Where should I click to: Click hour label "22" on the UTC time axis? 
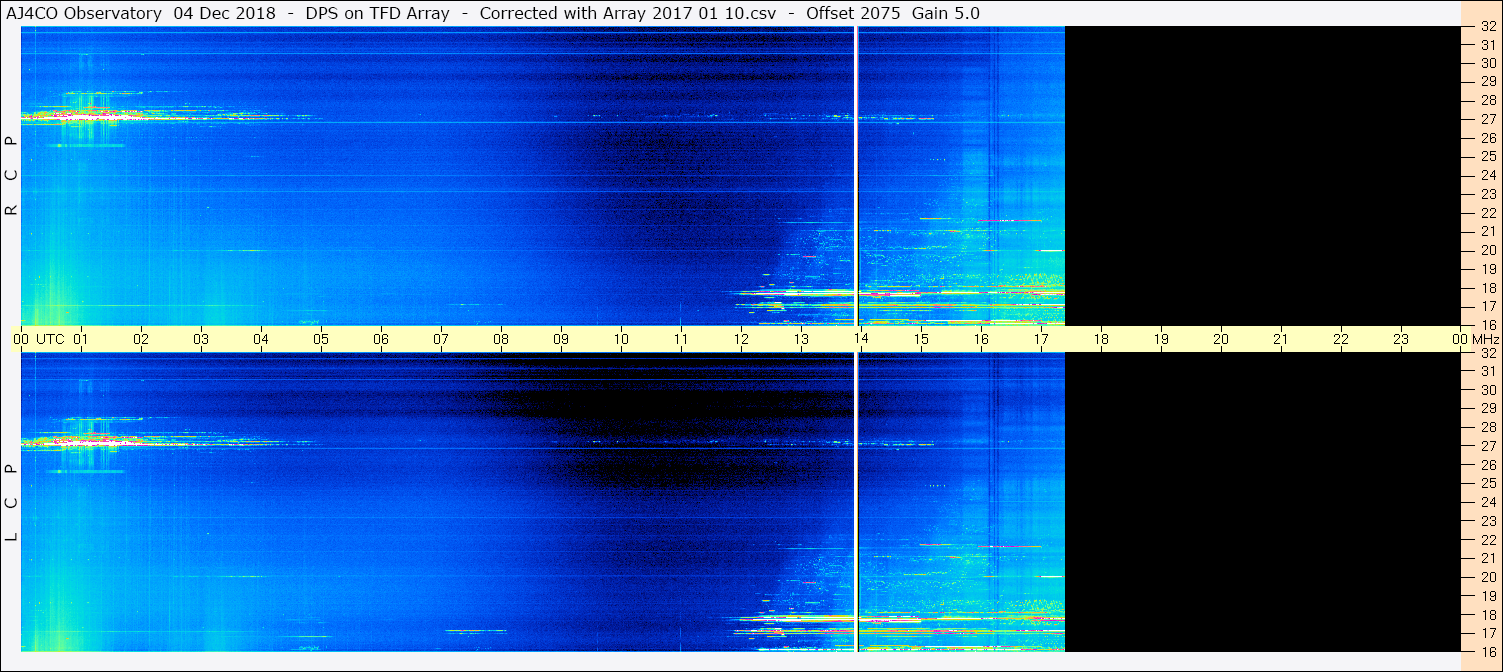click(x=1341, y=339)
